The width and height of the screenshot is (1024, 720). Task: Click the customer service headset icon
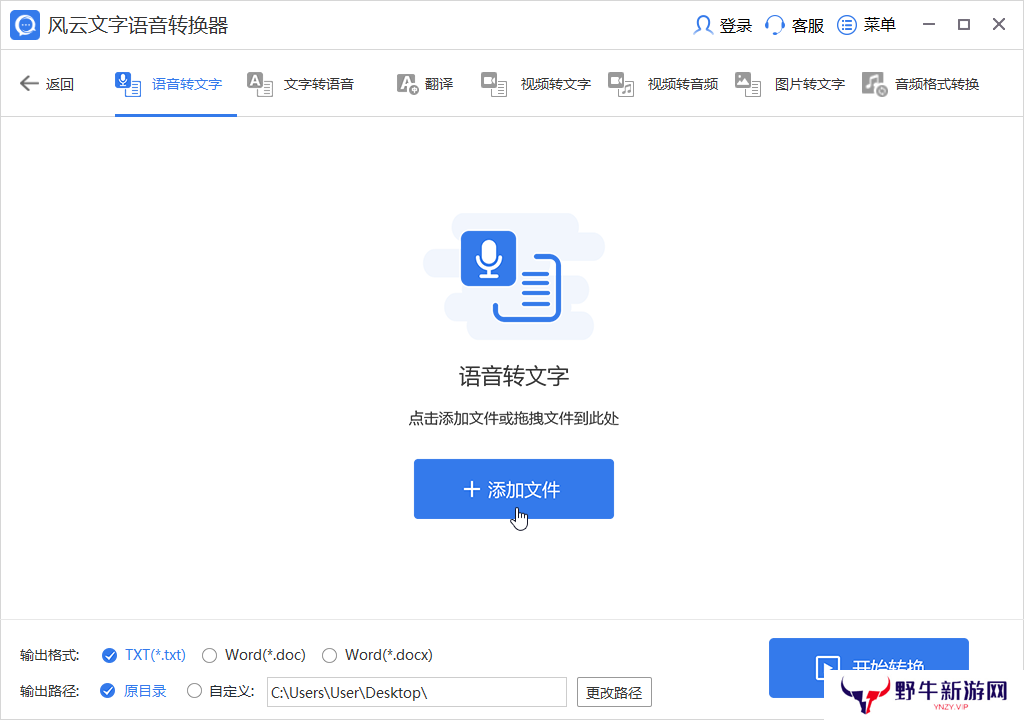775,25
